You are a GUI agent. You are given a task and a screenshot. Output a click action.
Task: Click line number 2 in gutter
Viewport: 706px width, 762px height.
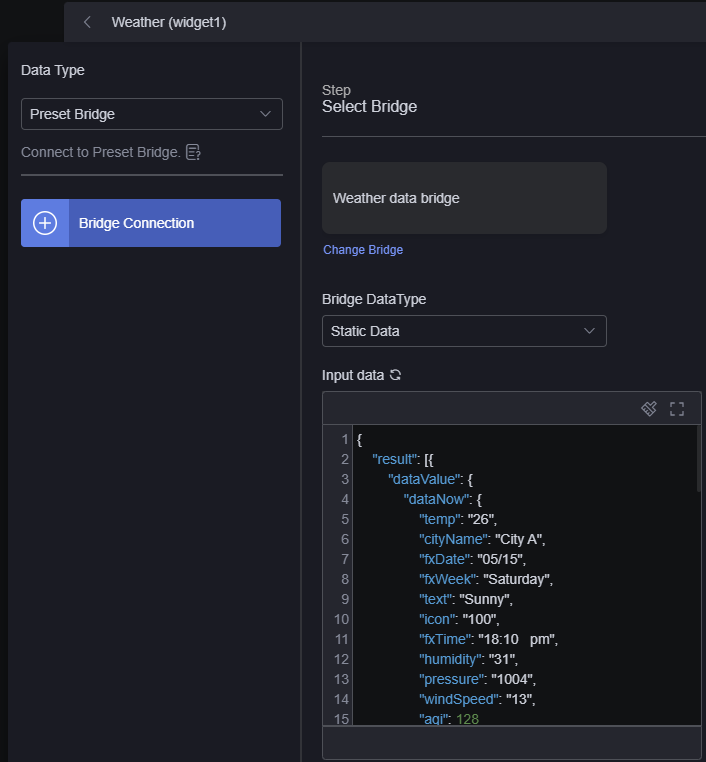(344, 459)
